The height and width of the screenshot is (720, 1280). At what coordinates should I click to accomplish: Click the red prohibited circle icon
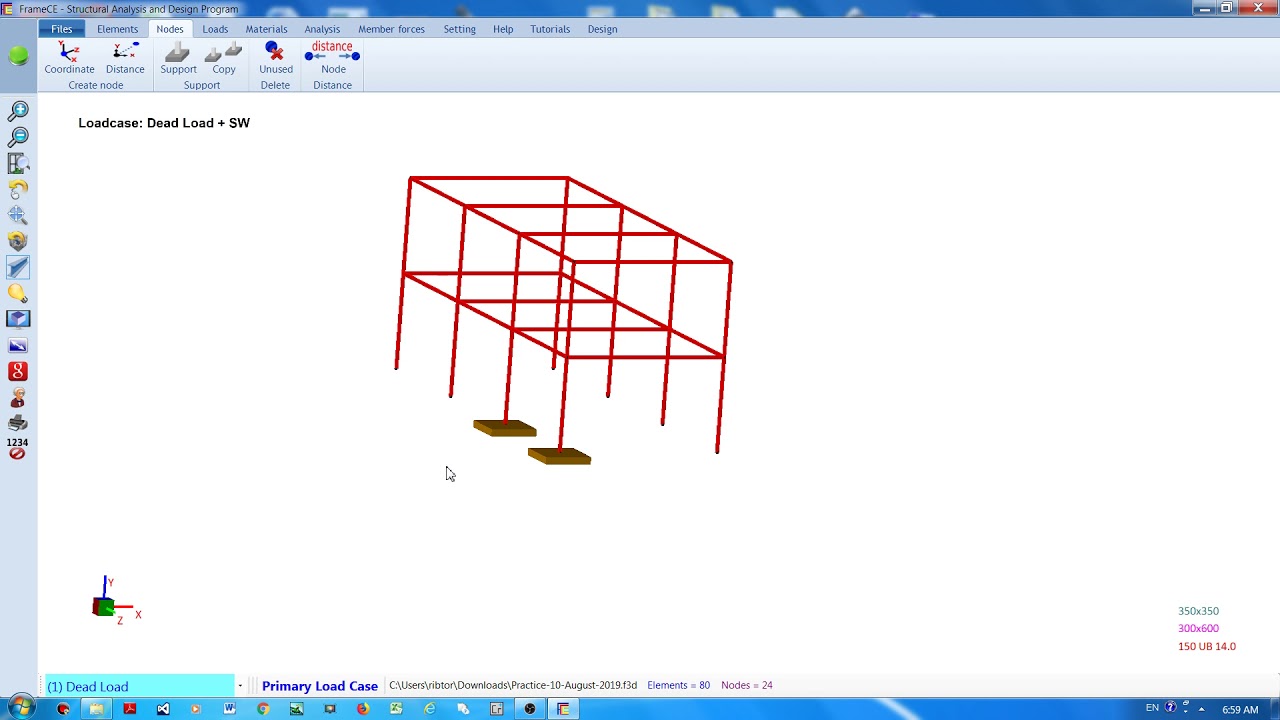(17, 454)
